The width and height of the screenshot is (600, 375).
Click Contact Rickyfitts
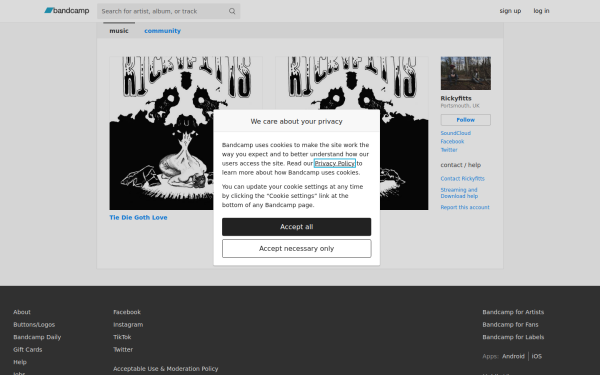(462, 179)
